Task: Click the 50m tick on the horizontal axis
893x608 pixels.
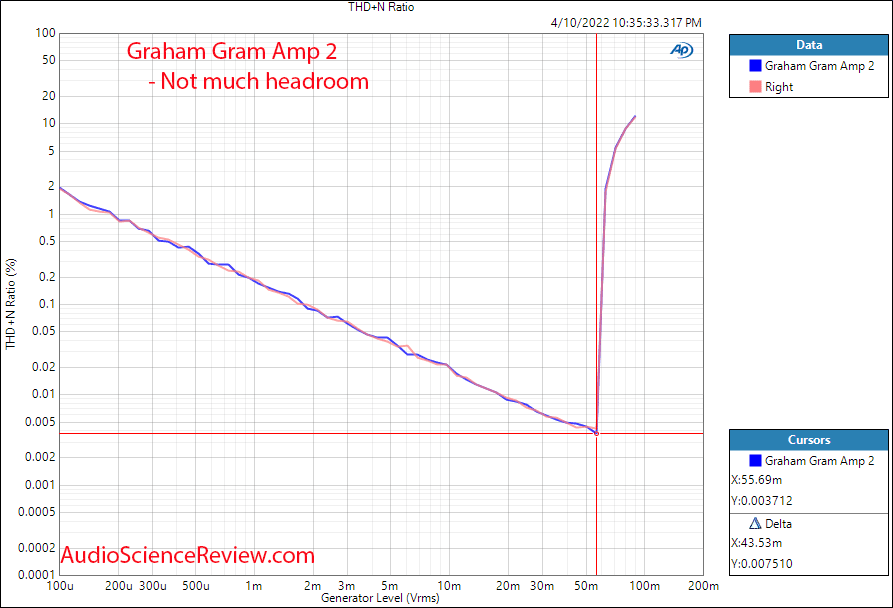Action: coord(585,586)
